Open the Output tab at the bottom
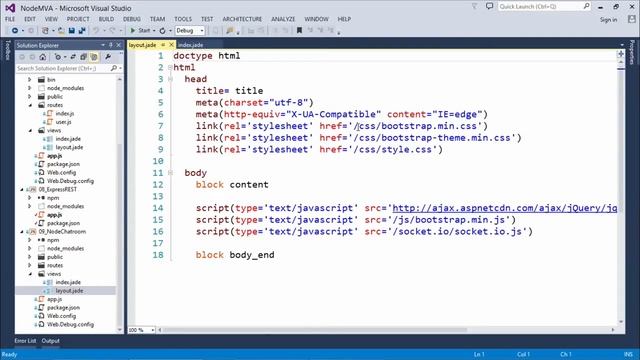The height and width of the screenshot is (360, 640). click(x=51, y=341)
